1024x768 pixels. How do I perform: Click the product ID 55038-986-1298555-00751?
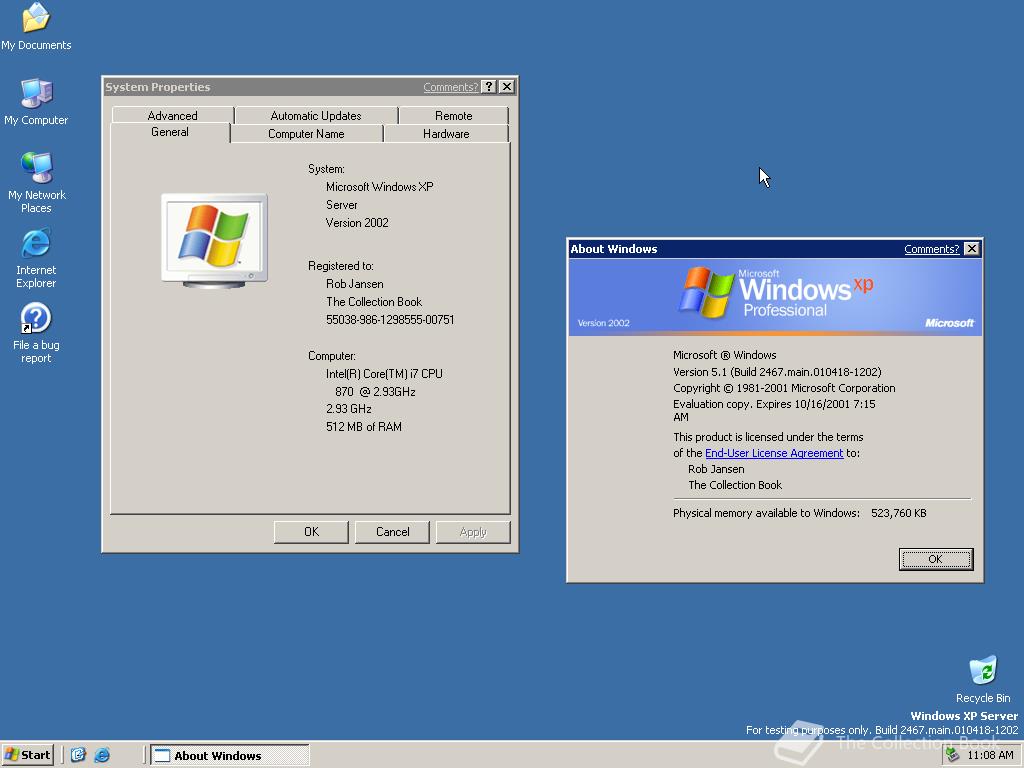[x=390, y=319]
